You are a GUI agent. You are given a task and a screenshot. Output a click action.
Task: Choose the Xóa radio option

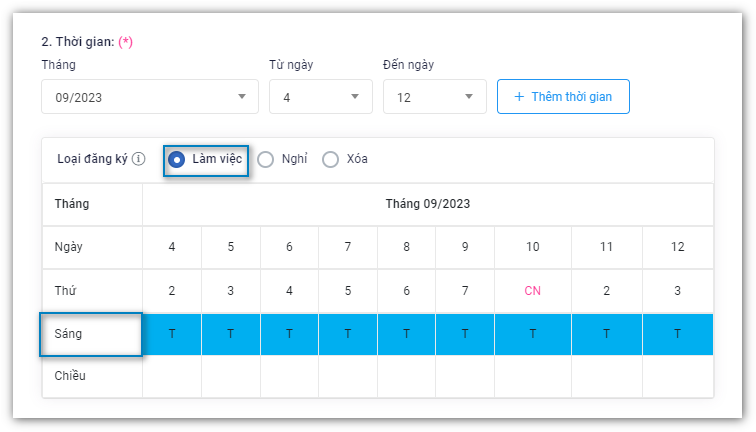pyautogui.click(x=330, y=159)
